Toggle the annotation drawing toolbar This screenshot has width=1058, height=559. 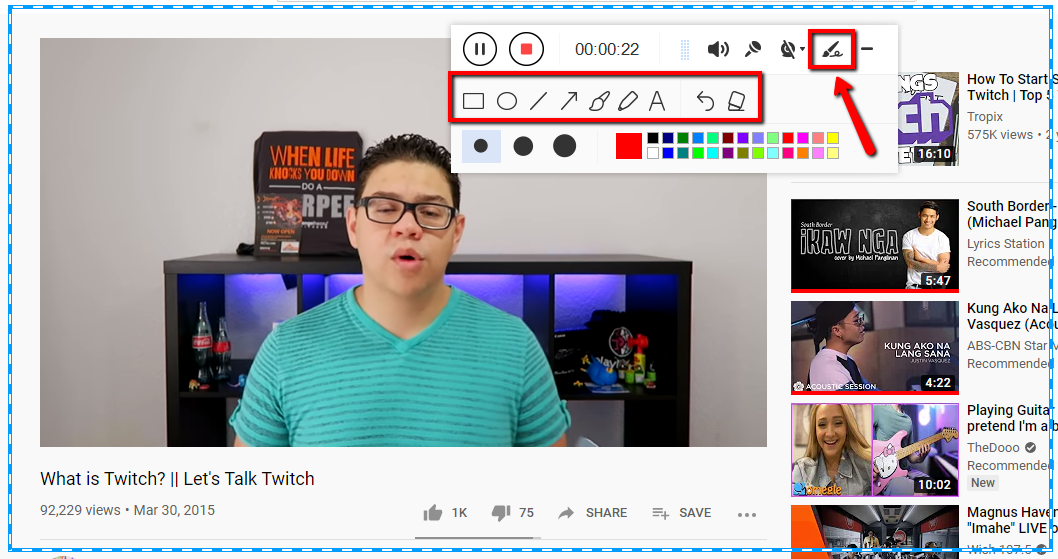coord(831,49)
